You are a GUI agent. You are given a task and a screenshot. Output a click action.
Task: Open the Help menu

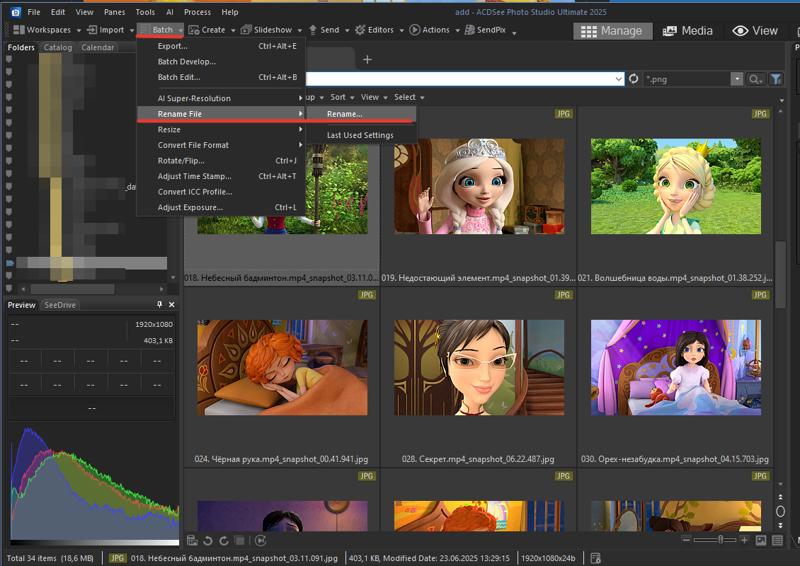point(230,12)
